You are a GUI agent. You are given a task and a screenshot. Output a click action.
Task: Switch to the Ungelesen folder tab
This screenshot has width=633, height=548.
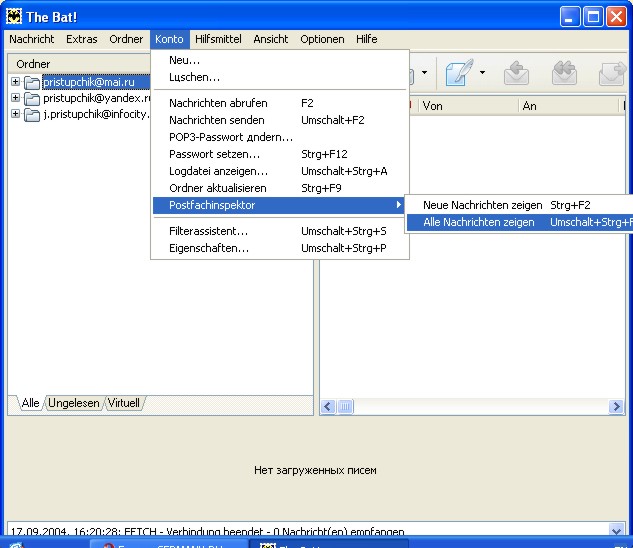(74, 403)
